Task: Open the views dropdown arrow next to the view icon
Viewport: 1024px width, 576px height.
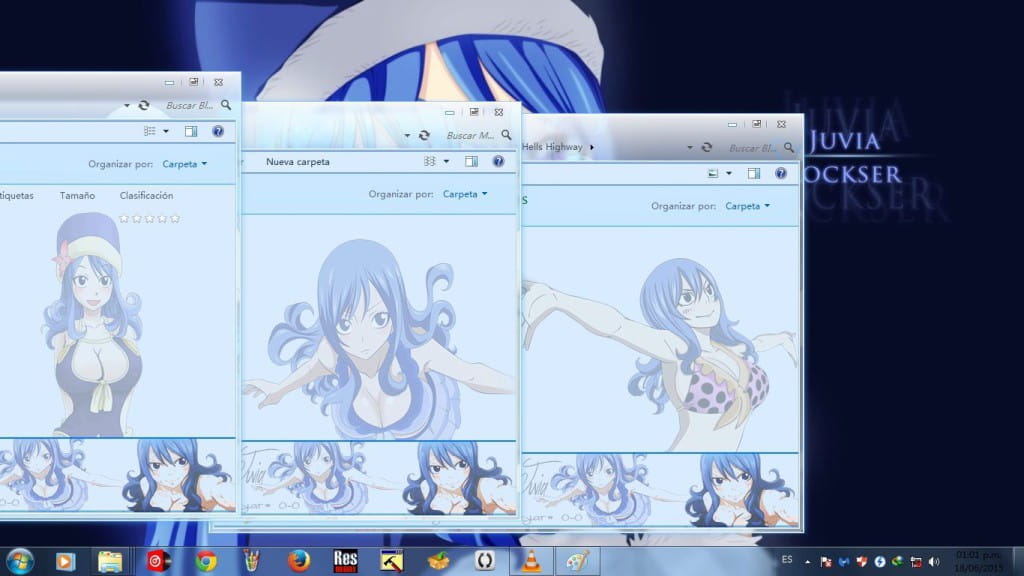Action: pos(445,161)
